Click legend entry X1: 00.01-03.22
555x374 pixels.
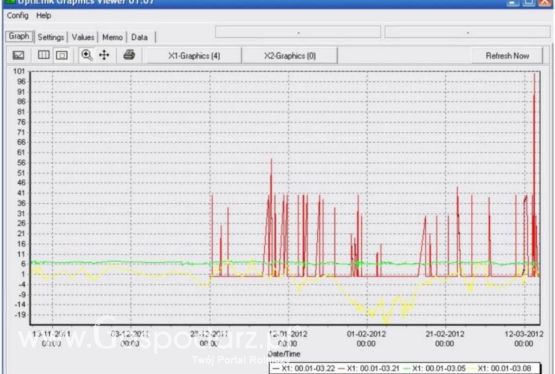click(x=304, y=369)
